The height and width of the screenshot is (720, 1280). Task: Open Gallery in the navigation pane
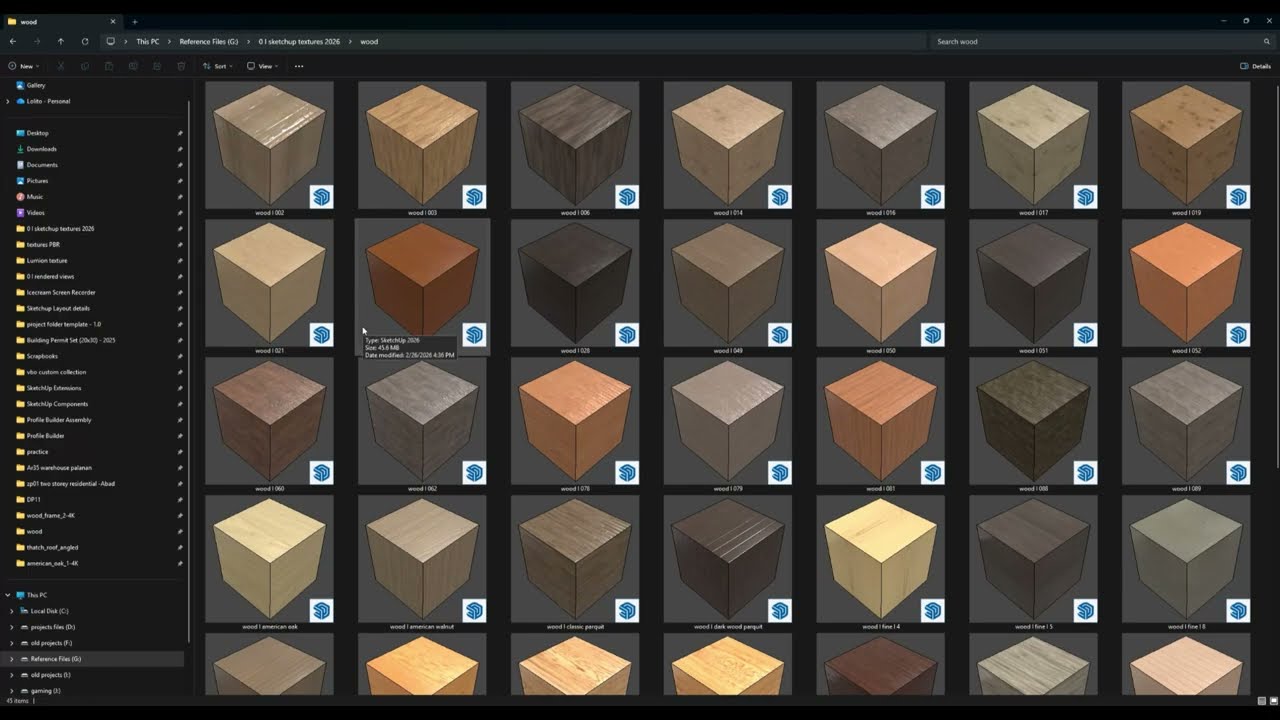(30, 85)
